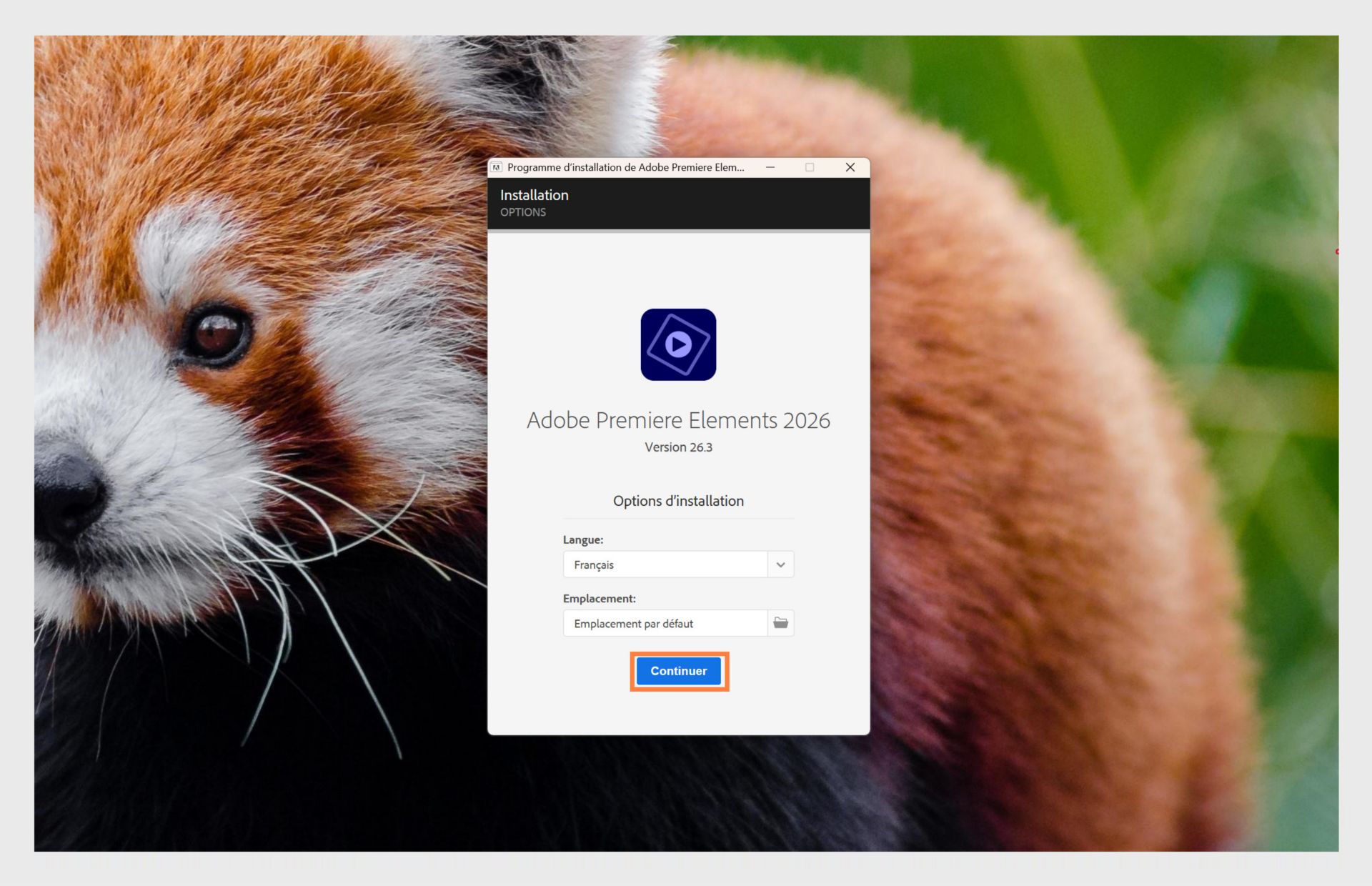The height and width of the screenshot is (886, 1372).
Task: Click the Installation header title
Action: coord(534,195)
